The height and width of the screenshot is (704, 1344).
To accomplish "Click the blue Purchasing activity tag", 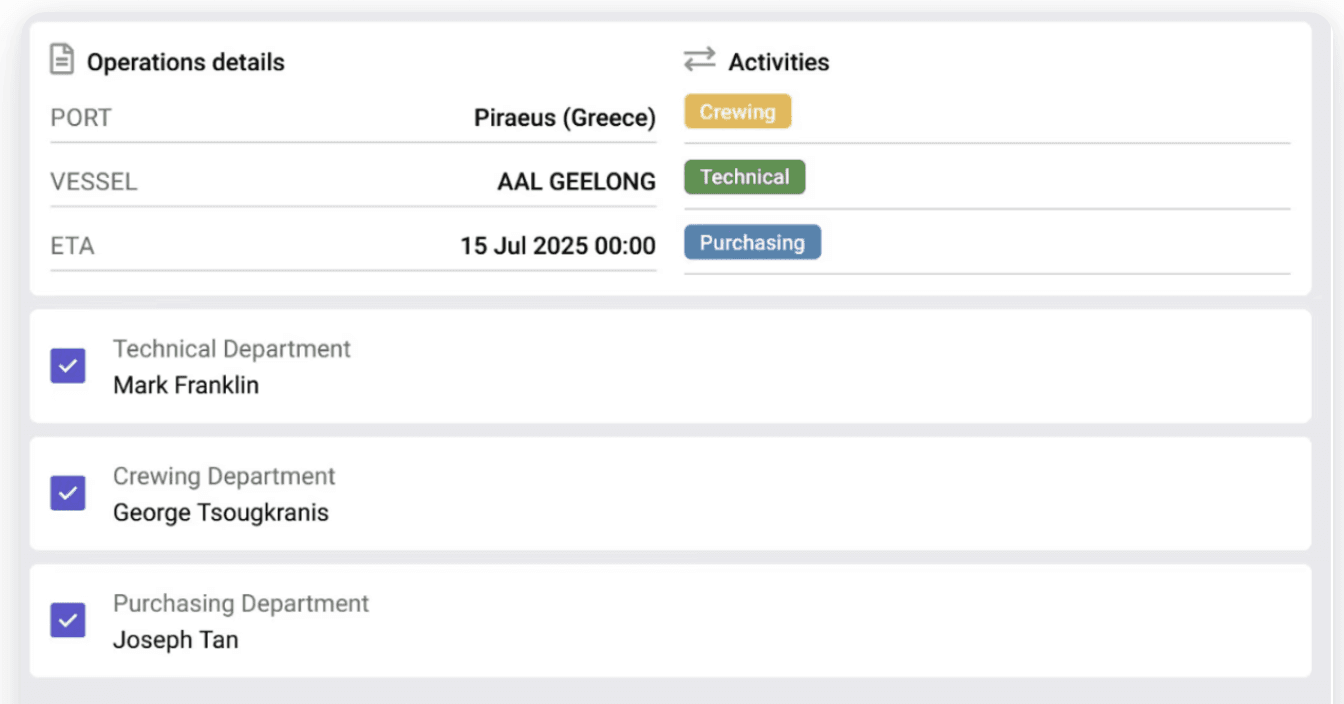I will click(x=752, y=243).
